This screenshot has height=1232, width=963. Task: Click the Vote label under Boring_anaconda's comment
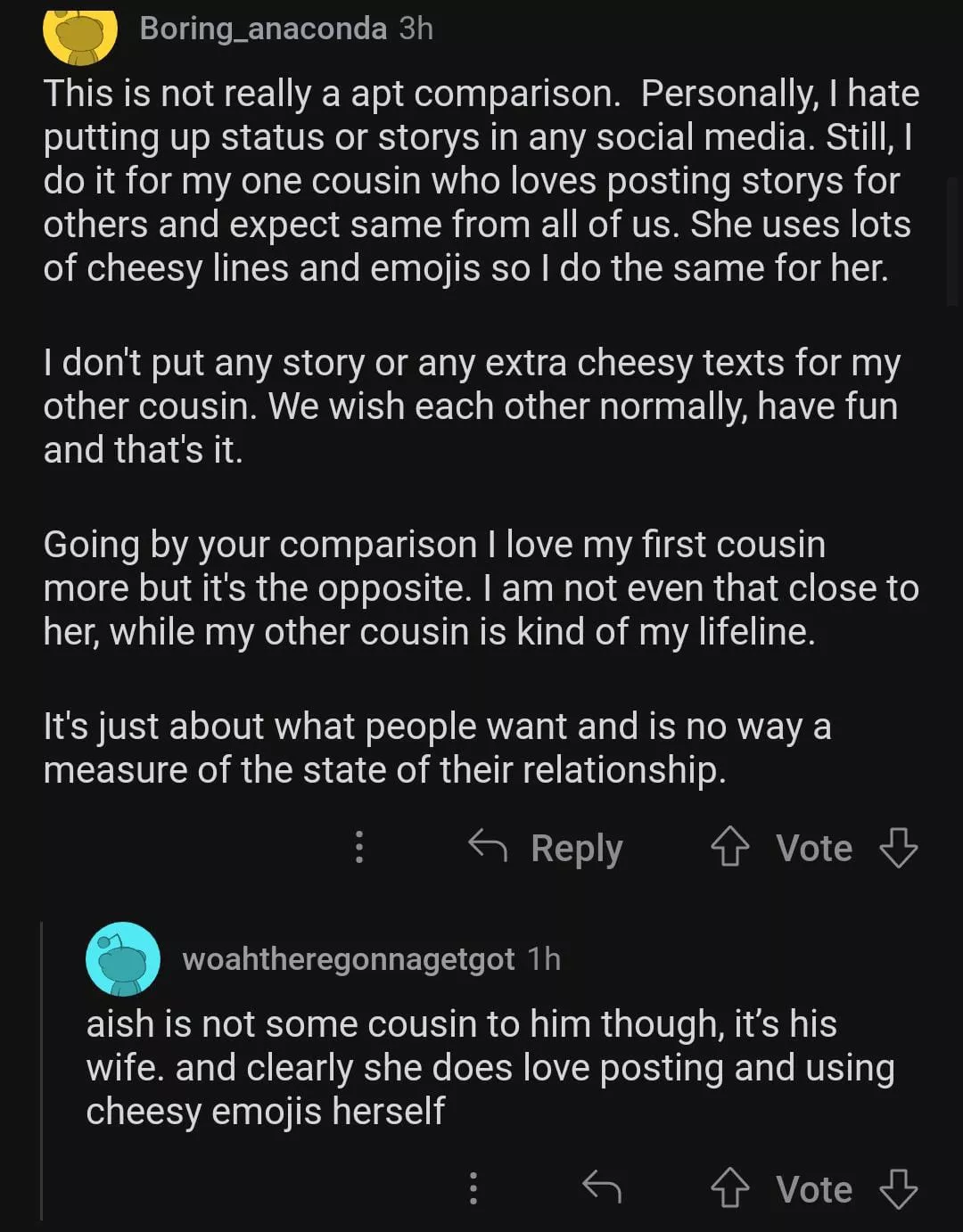pyautogui.click(x=813, y=848)
